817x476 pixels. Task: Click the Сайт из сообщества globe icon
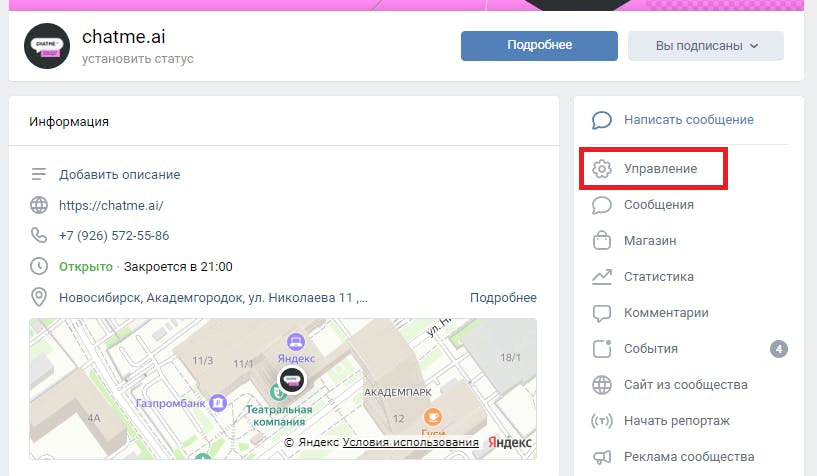(601, 385)
